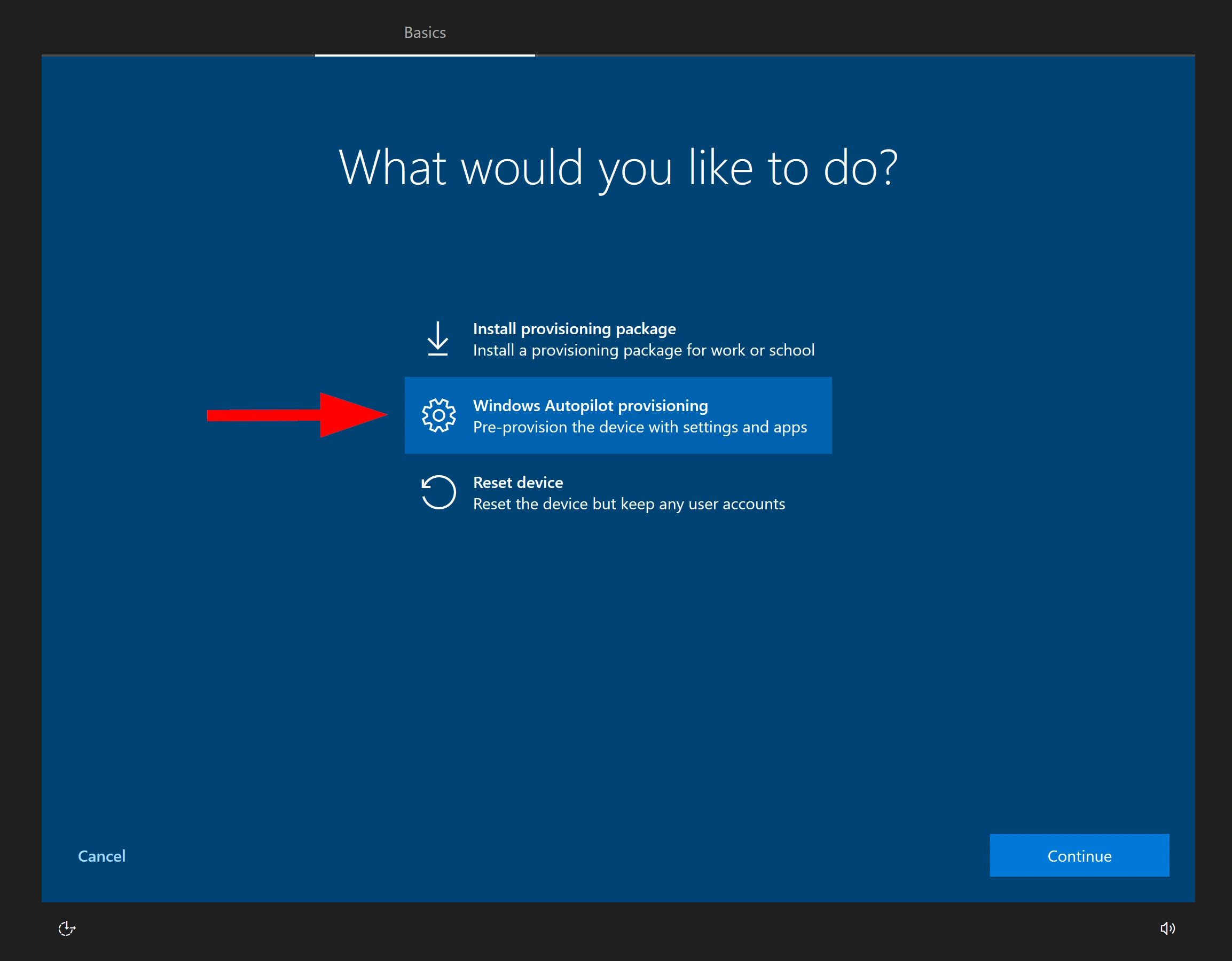
Task: Click the download arrow icon for provisioning package
Action: click(x=438, y=338)
